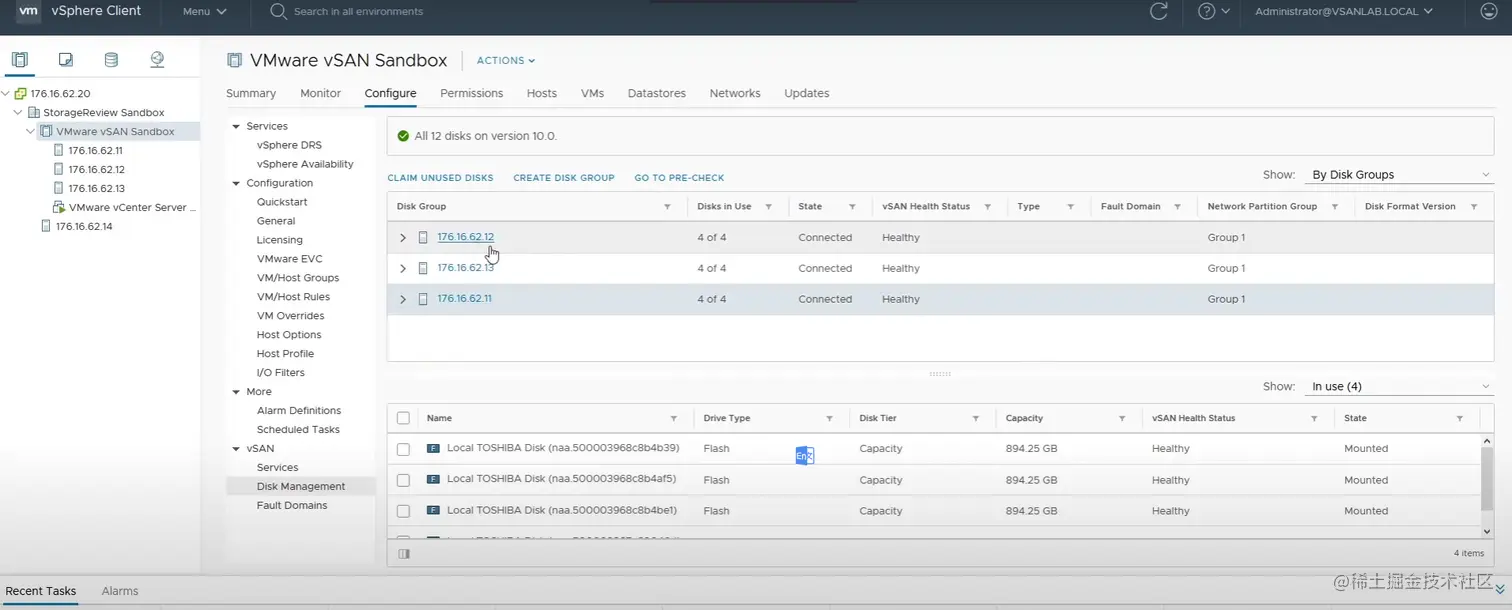The height and width of the screenshot is (610, 1512).
Task: Open the VMs and Templates inventory view
Action: click(x=66, y=60)
